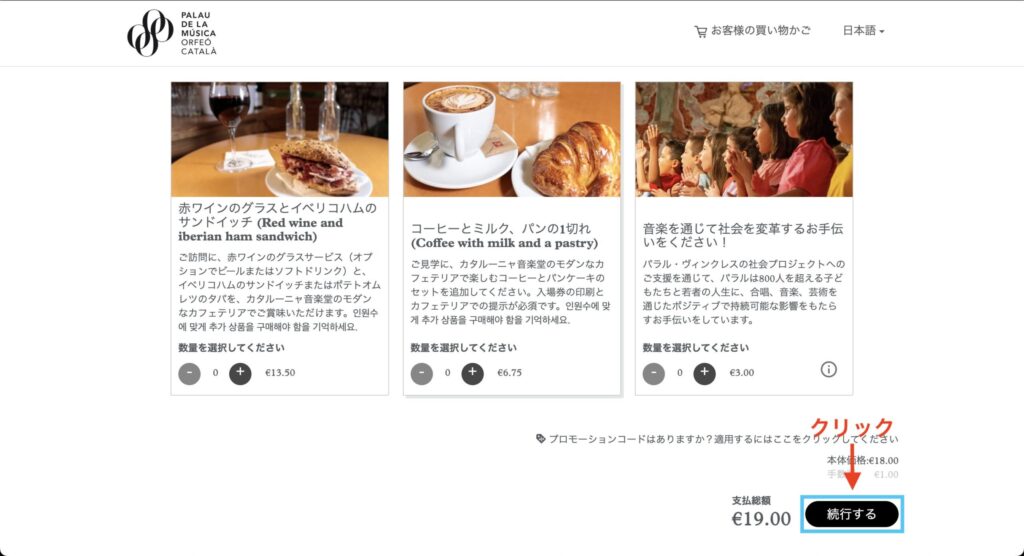Click the black 続行する continue button

[852, 514]
